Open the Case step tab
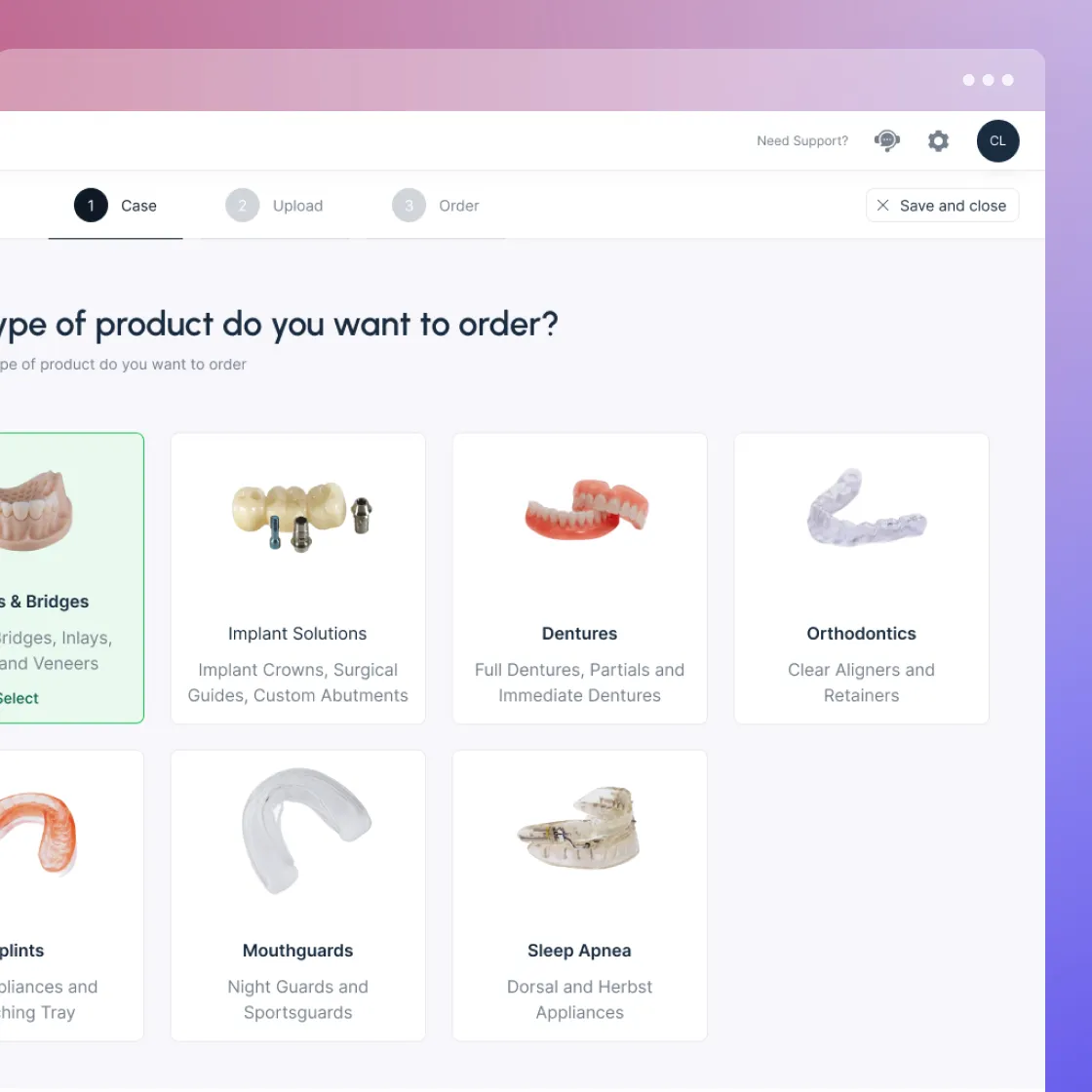Screen dimensions: 1092x1092 click(116, 206)
